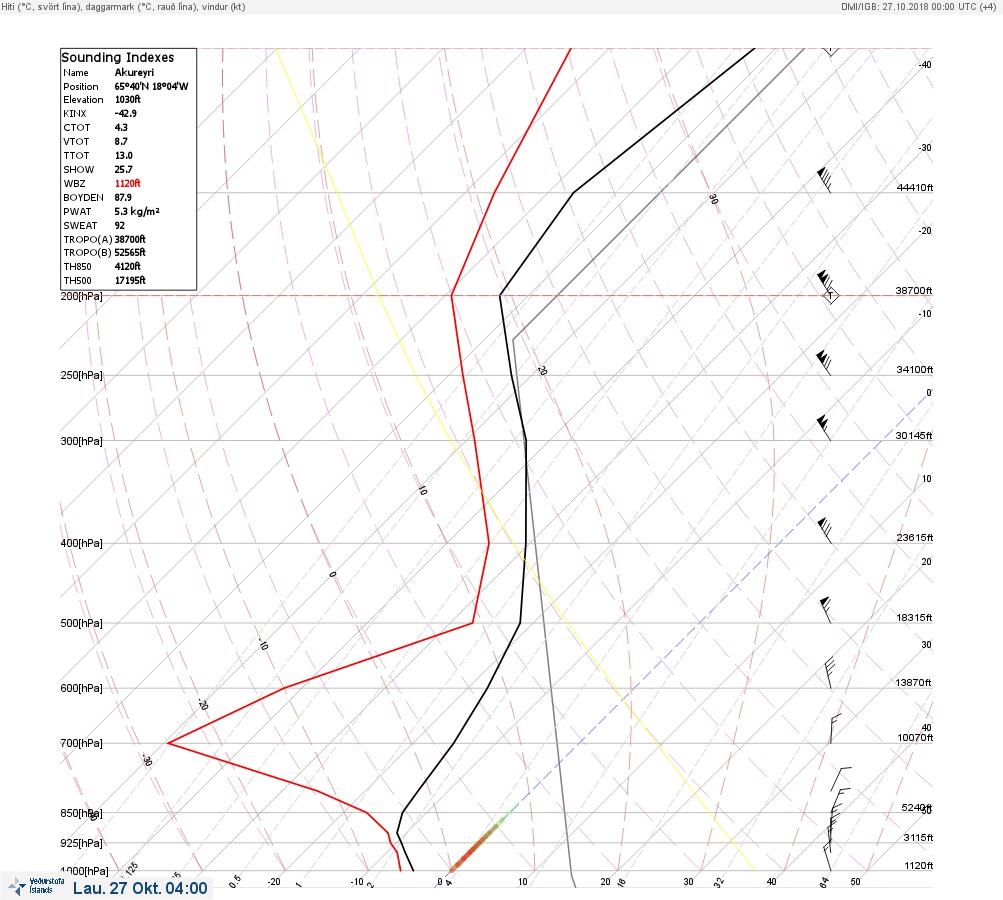Viewport: 1003px width, 900px height.
Task: Select the station name 'Akureyri'
Action: [134, 72]
